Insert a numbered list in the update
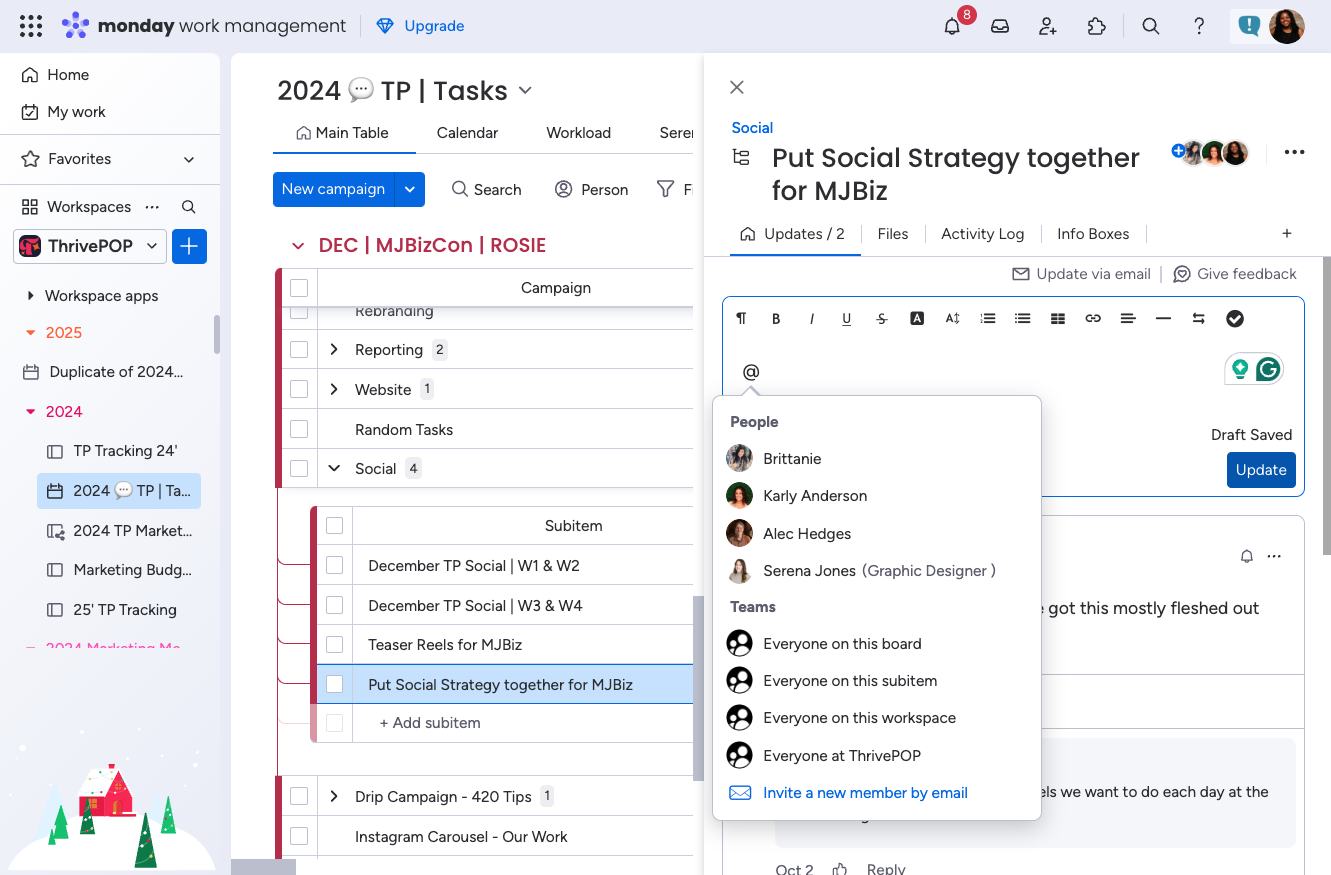The height and width of the screenshot is (875, 1331). click(x=988, y=319)
